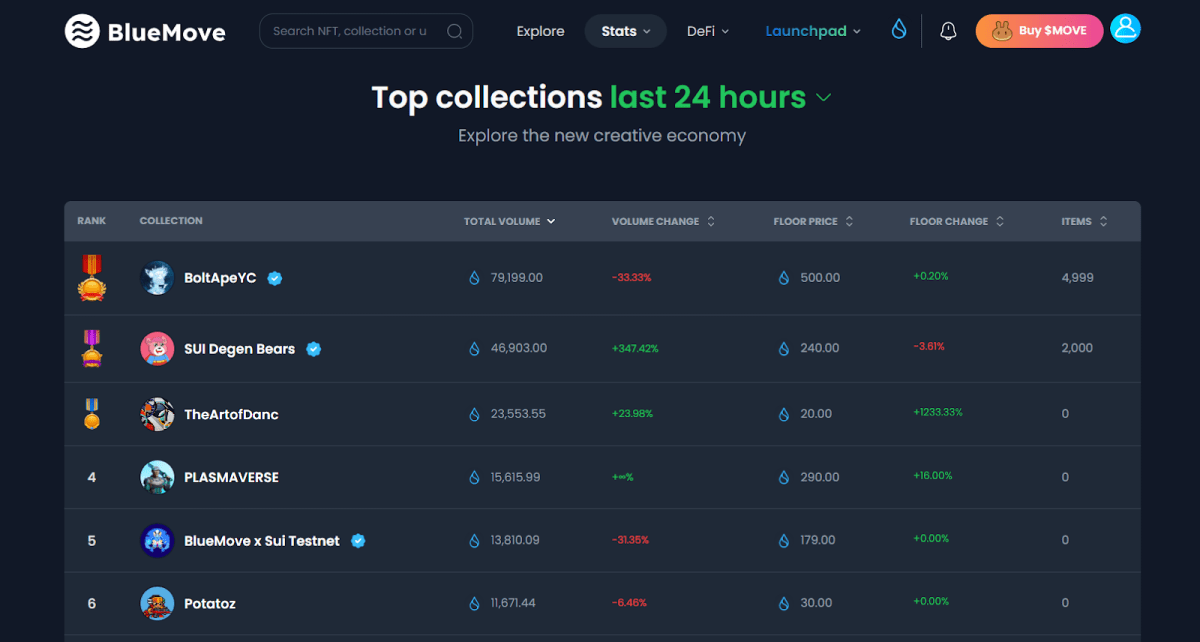Viewport: 1200px width, 642px height.
Task: Click the blue profile avatar icon
Action: coord(1125,28)
